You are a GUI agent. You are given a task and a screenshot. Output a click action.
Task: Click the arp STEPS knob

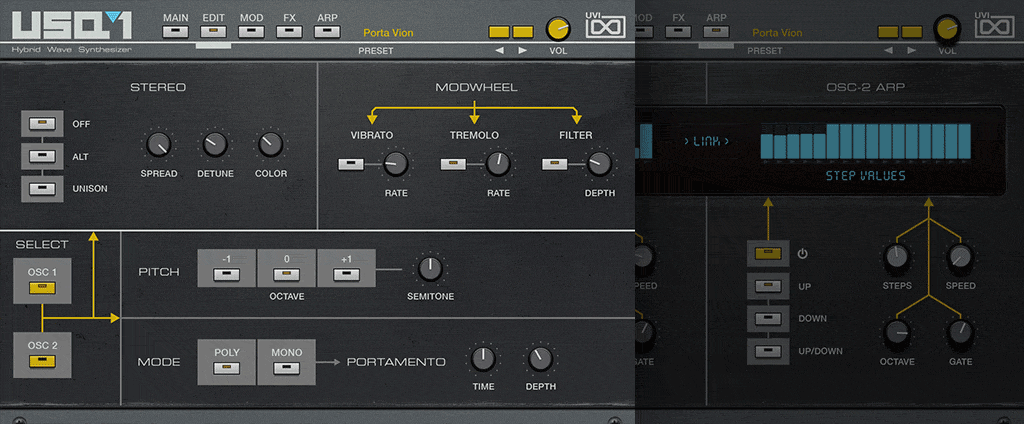point(897,258)
